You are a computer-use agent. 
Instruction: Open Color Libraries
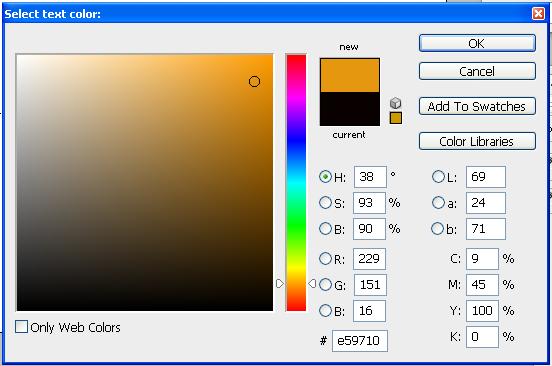[x=477, y=141]
